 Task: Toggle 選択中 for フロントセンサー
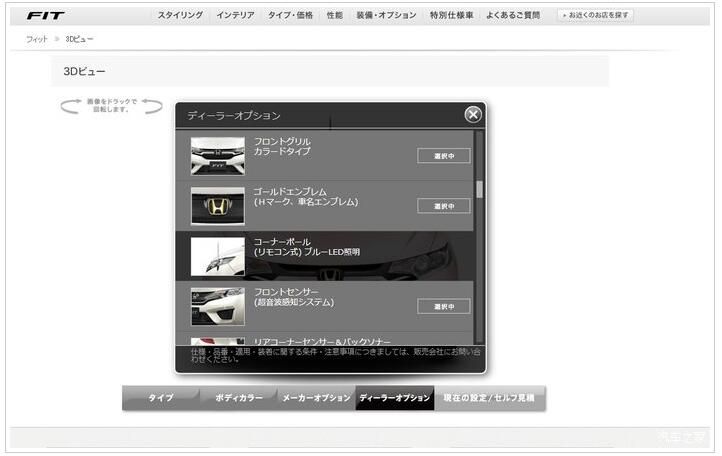click(444, 306)
